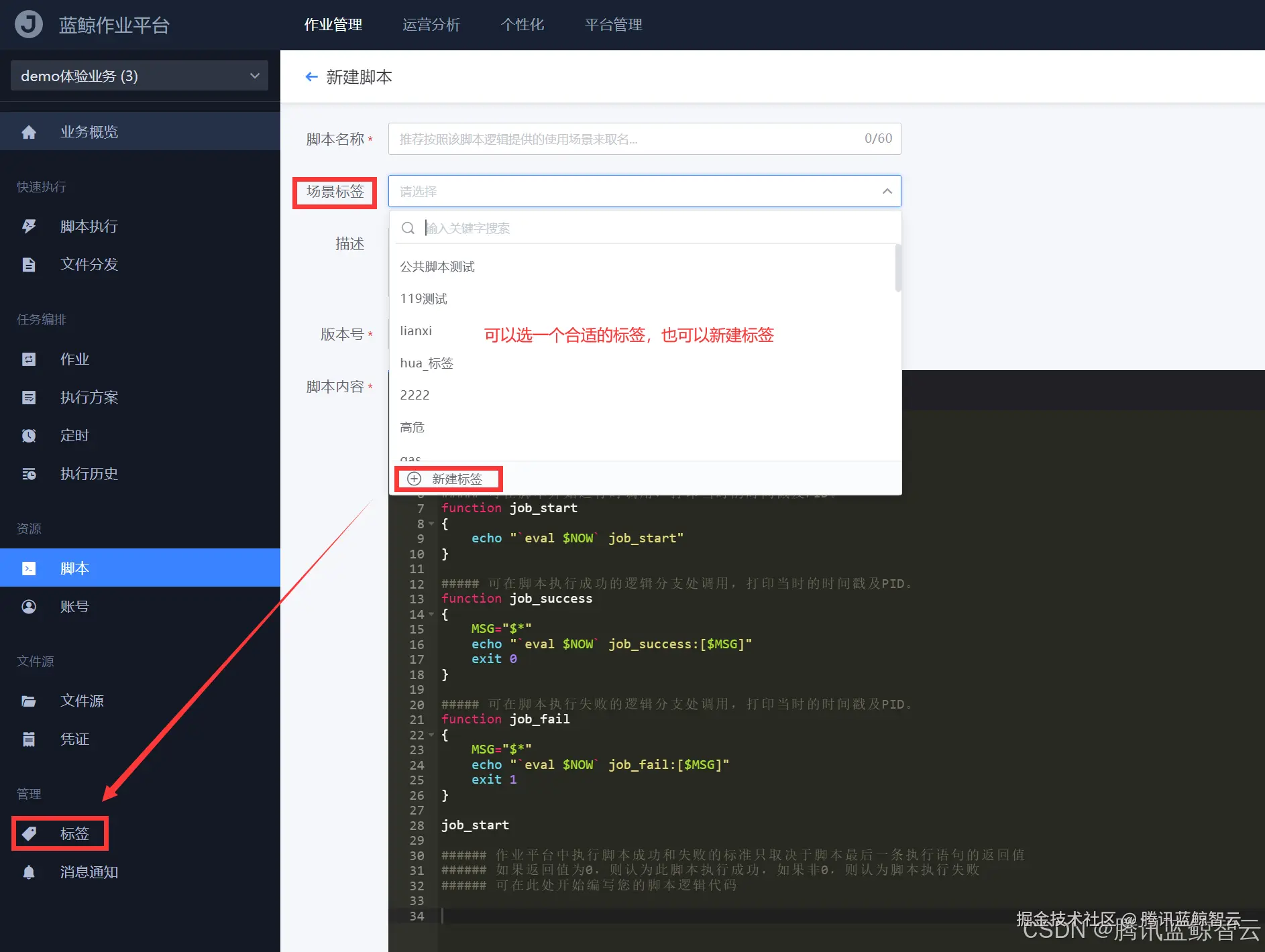Click 'exit 0' on line 17
The height and width of the screenshot is (952, 1265).
tap(494, 659)
